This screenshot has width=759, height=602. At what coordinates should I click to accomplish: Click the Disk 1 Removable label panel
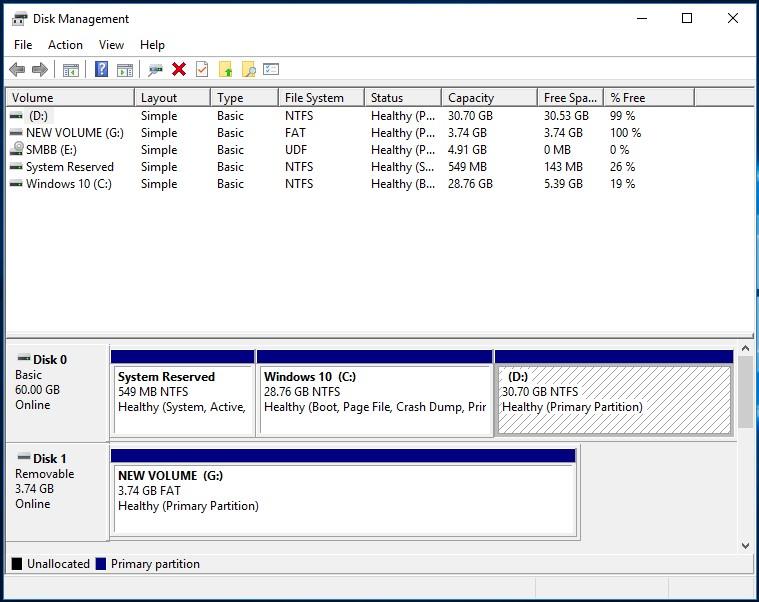tap(57, 492)
